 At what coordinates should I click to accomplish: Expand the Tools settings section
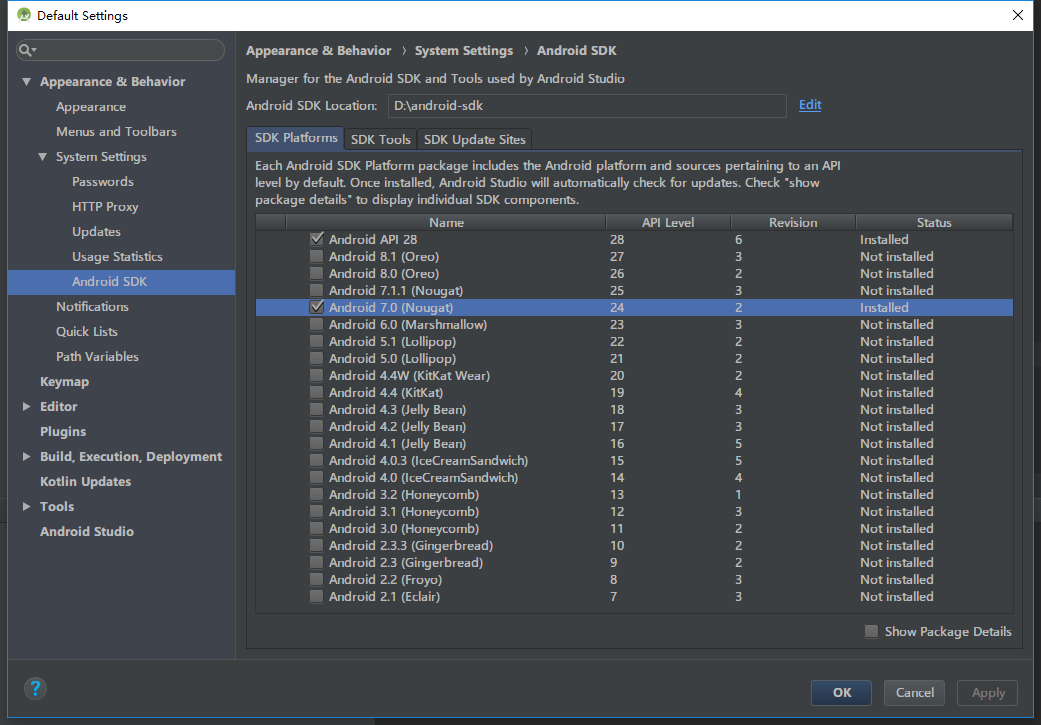click(27, 507)
